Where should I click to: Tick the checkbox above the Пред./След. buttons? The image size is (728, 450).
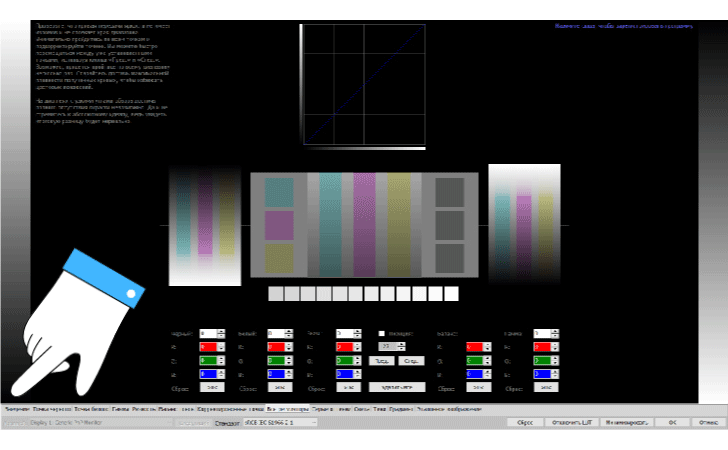click(x=382, y=333)
